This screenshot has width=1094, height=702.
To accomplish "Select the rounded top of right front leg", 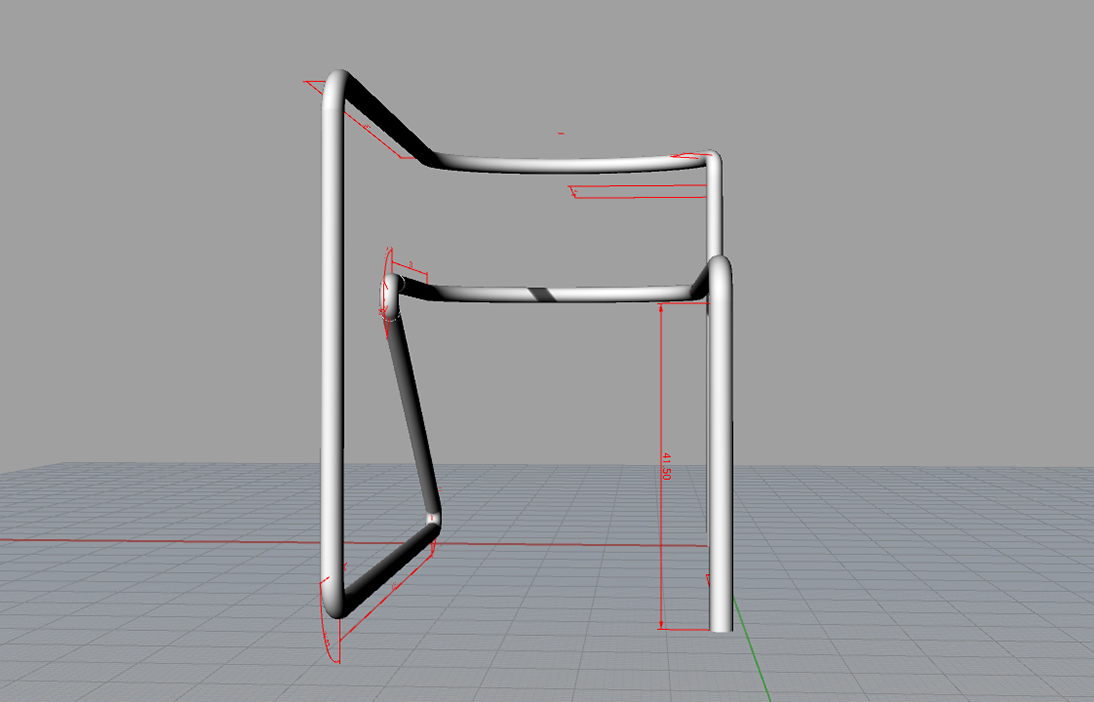I will tap(720, 269).
